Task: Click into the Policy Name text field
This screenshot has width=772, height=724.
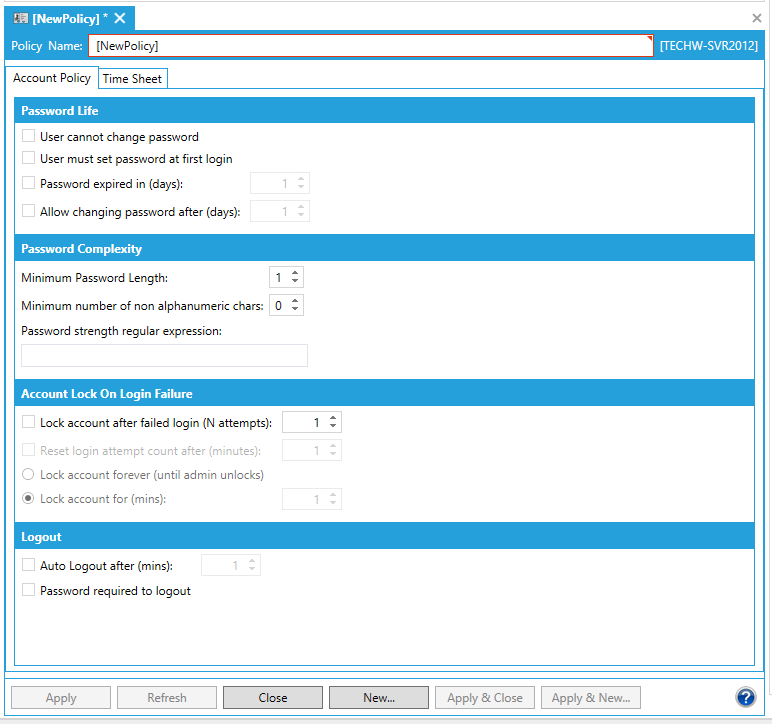Action: [370, 46]
